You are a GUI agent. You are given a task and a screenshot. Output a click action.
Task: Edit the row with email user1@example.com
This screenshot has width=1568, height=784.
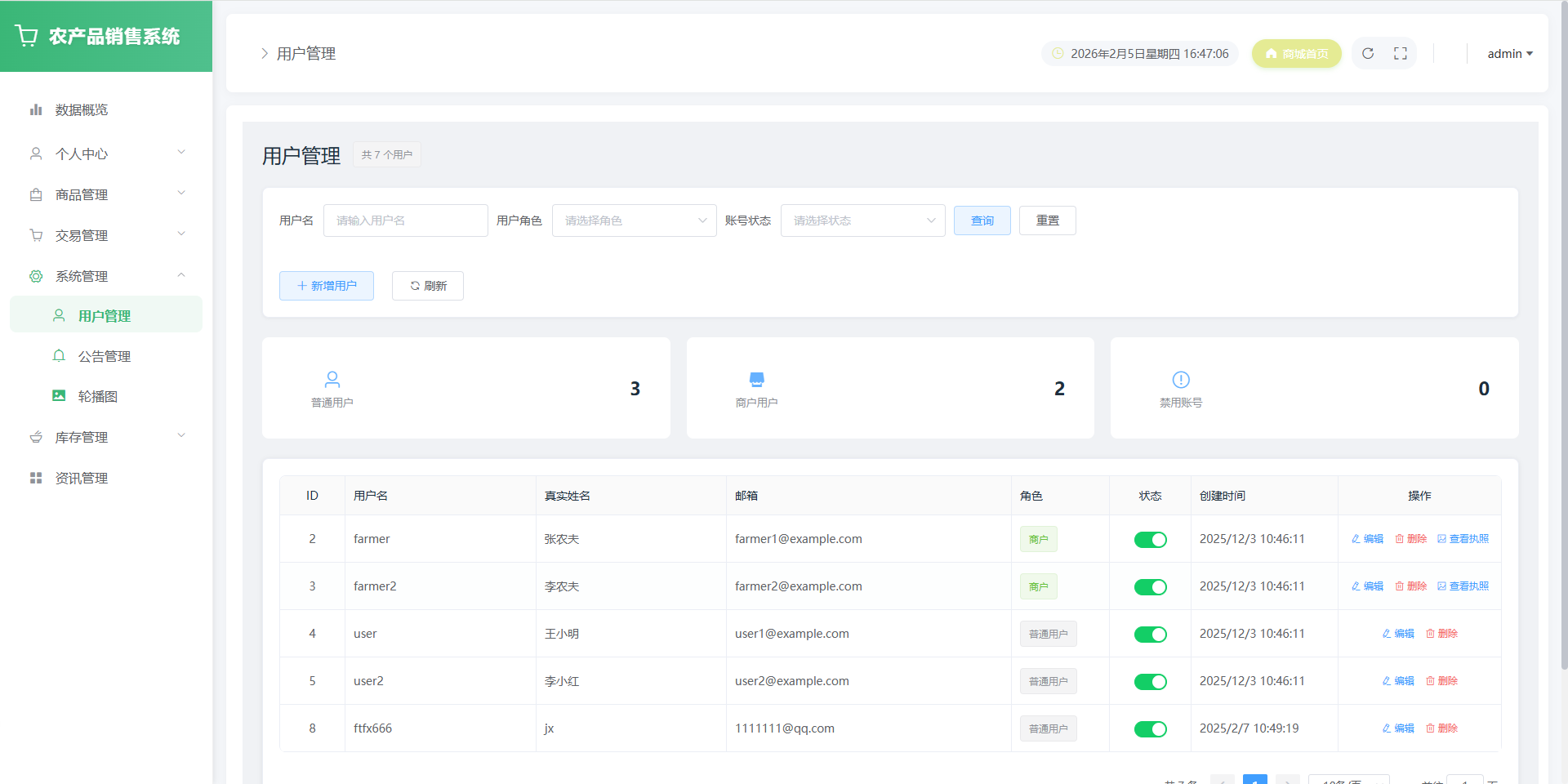[x=1398, y=634]
